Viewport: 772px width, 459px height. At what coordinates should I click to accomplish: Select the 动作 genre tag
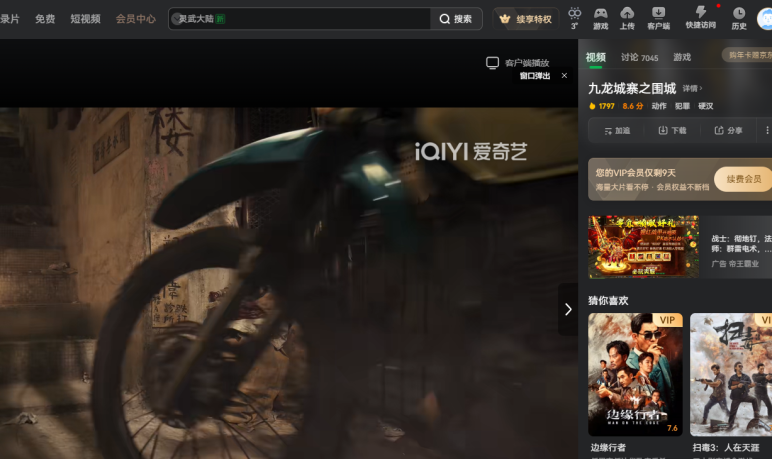(659, 106)
